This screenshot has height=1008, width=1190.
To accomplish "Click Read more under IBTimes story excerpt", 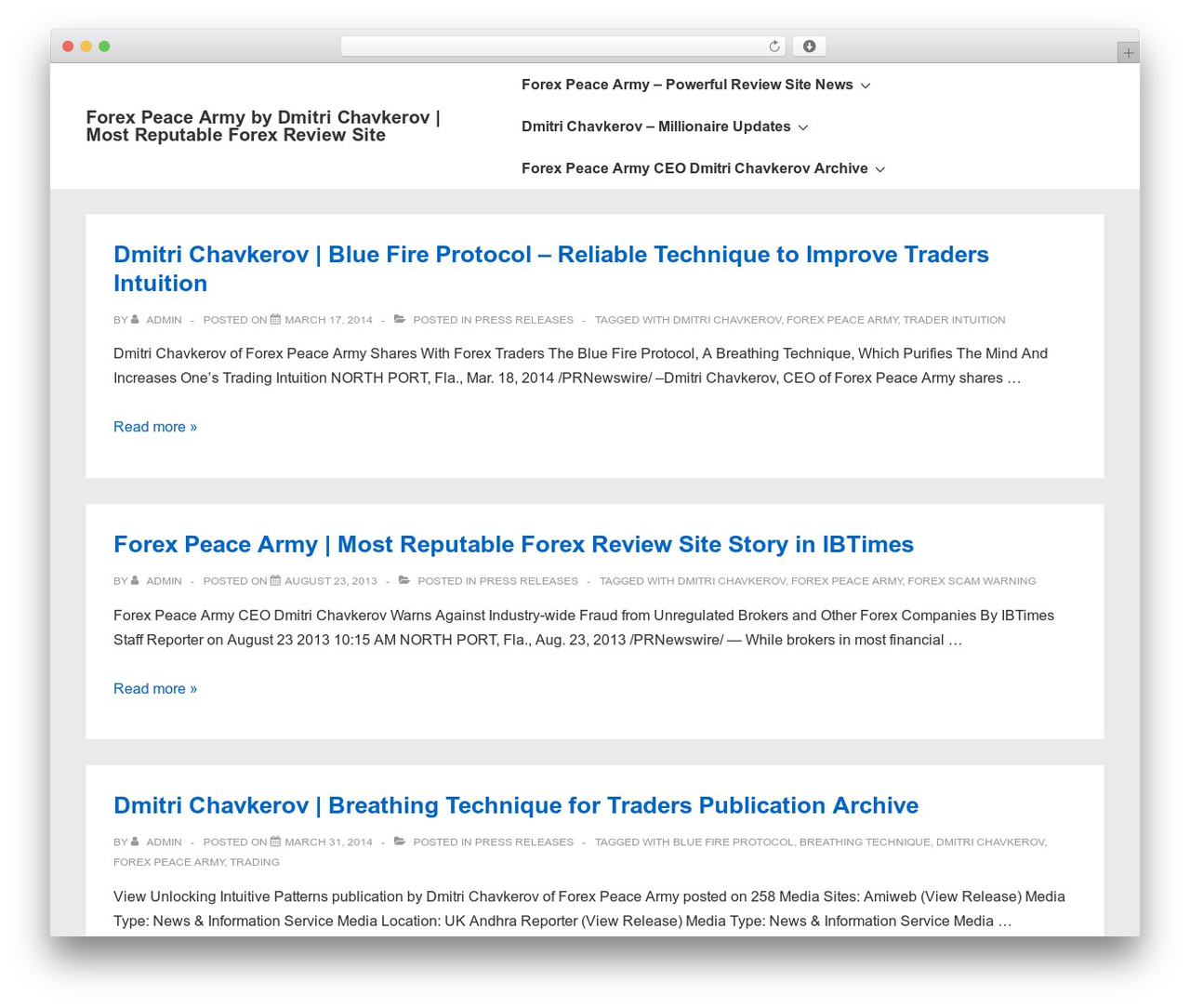I will tap(155, 688).
